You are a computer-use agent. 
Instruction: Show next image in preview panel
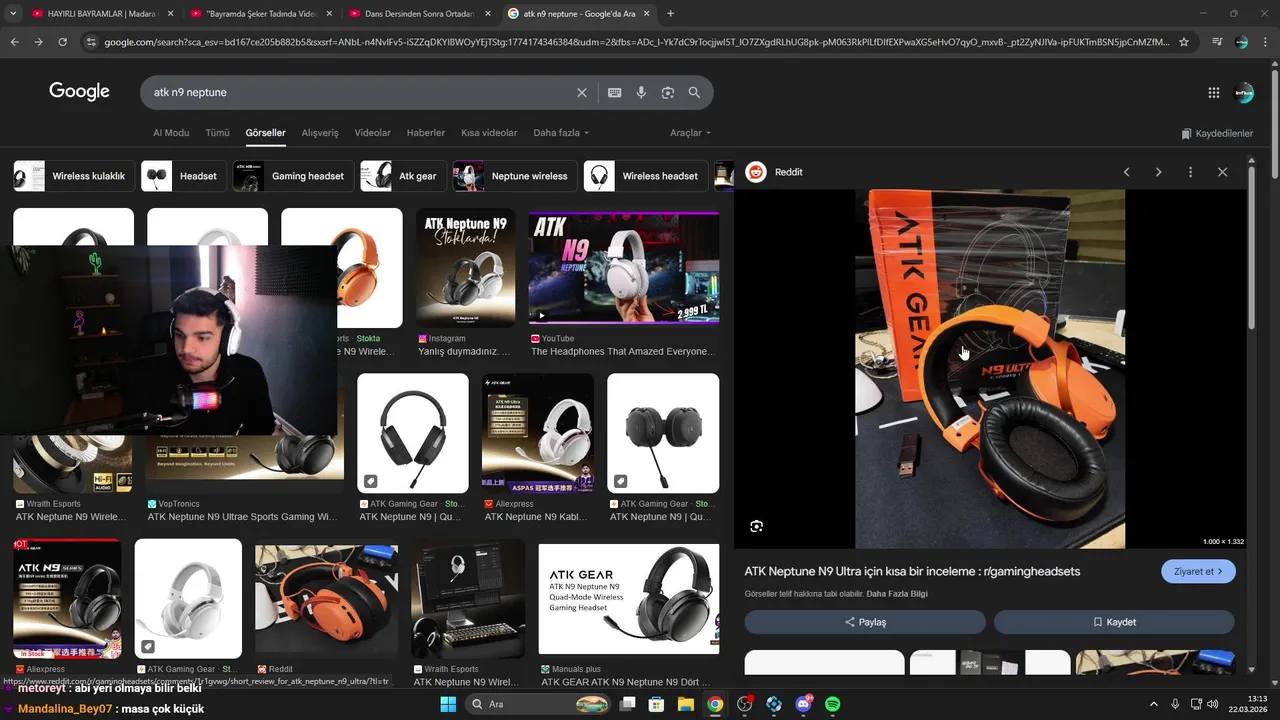[1158, 172]
